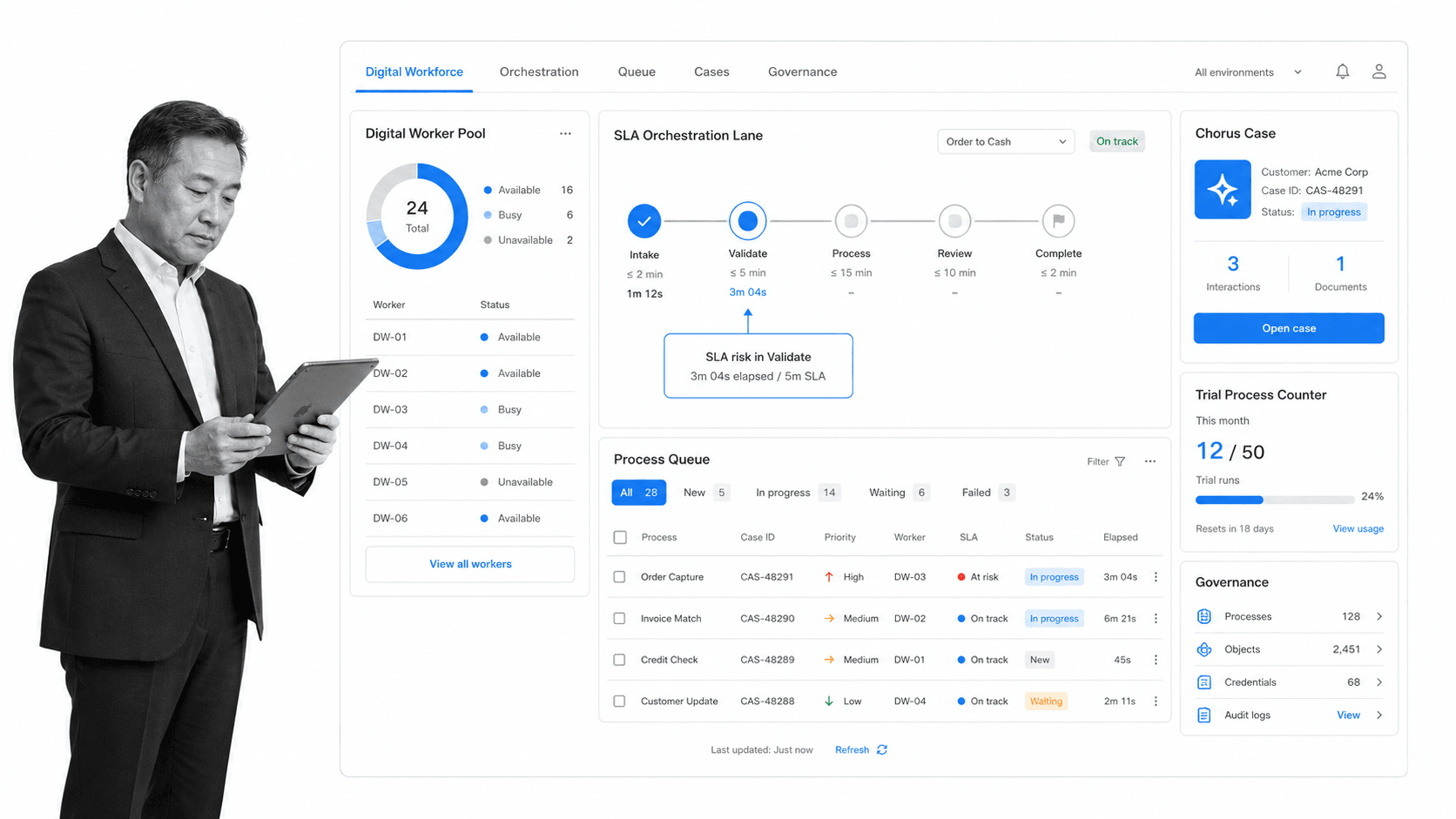Filter queue by Waiting items

(900, 493)
